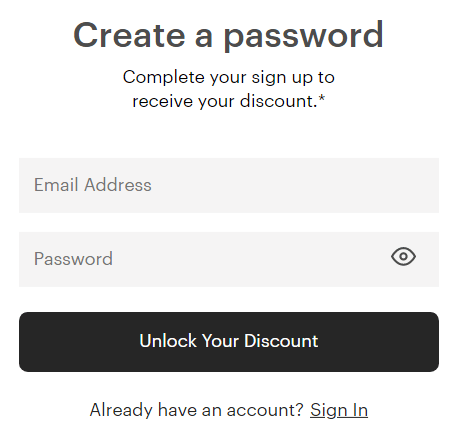This screenshot has width=454, height=445.
Task: Place cursor on Password placeholder text
Action: pyautogui.click(x=73, y=259)
